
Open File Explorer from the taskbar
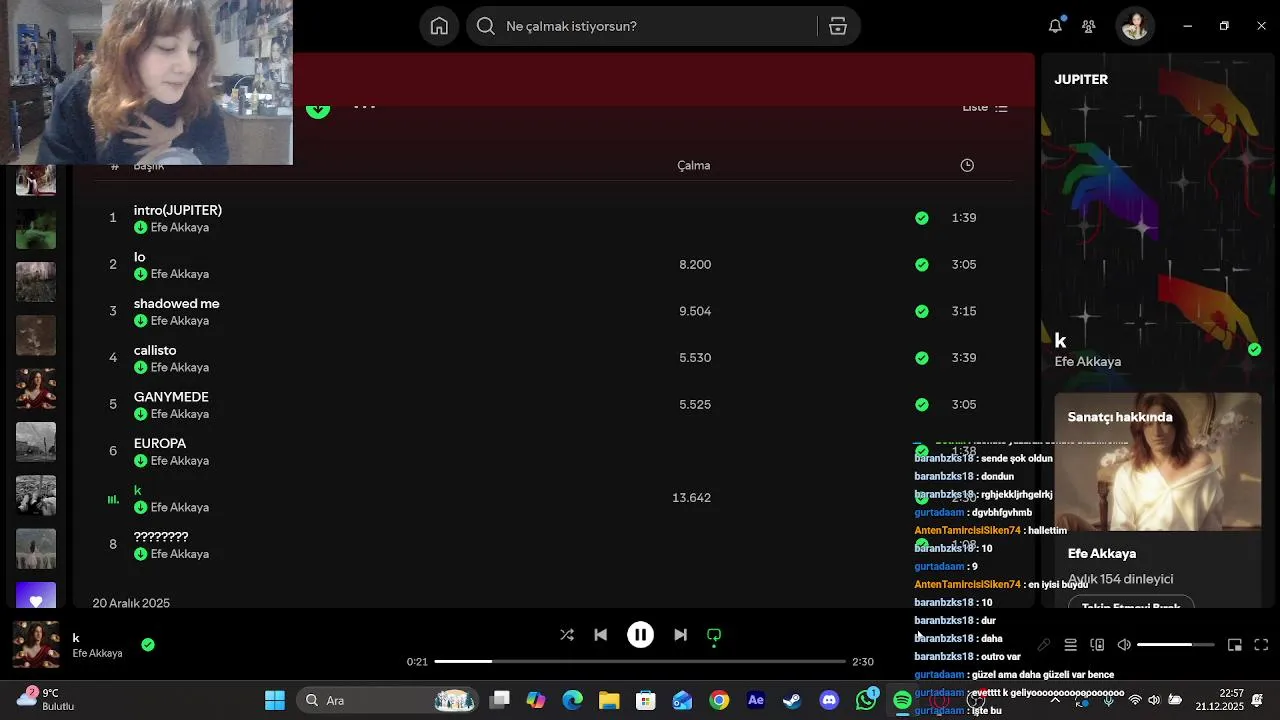point(609,700)
